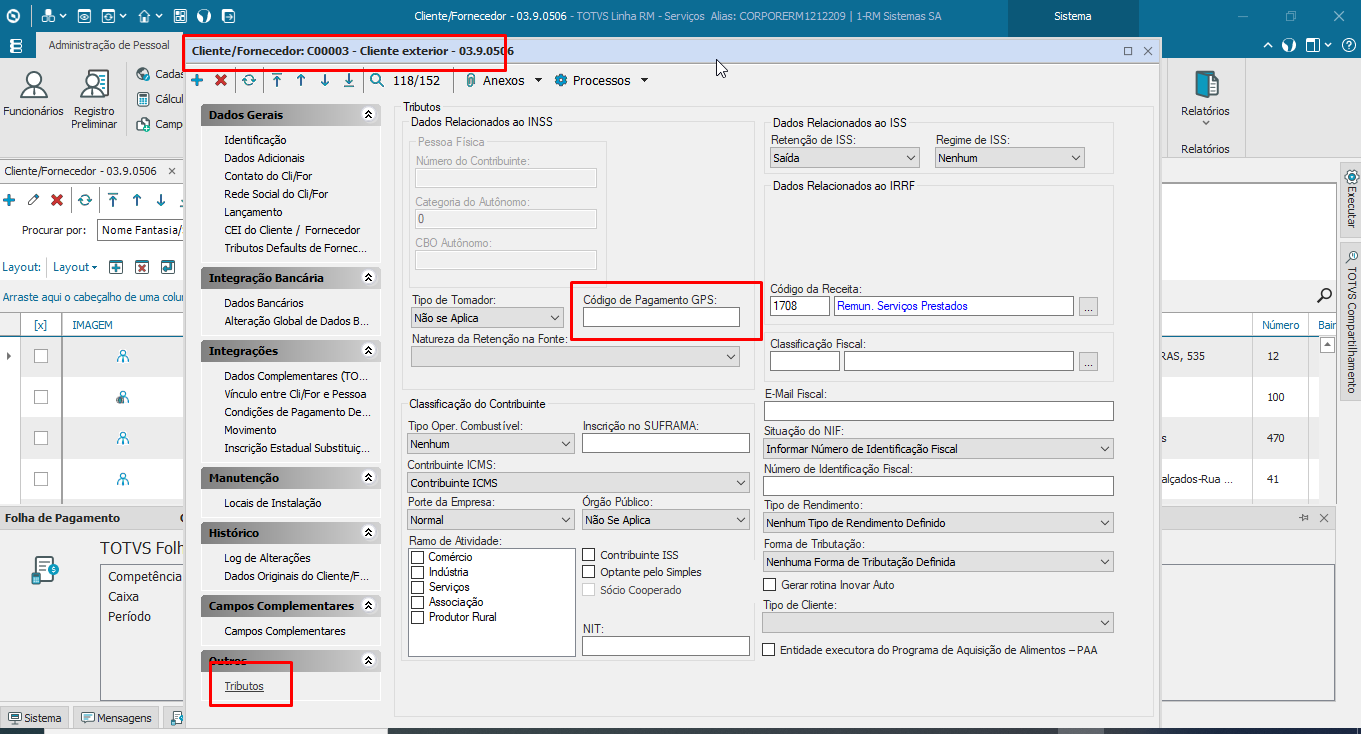Open the Órgão Público dropdown
Screen dimensions: 1361x734
tap(666, 520)
